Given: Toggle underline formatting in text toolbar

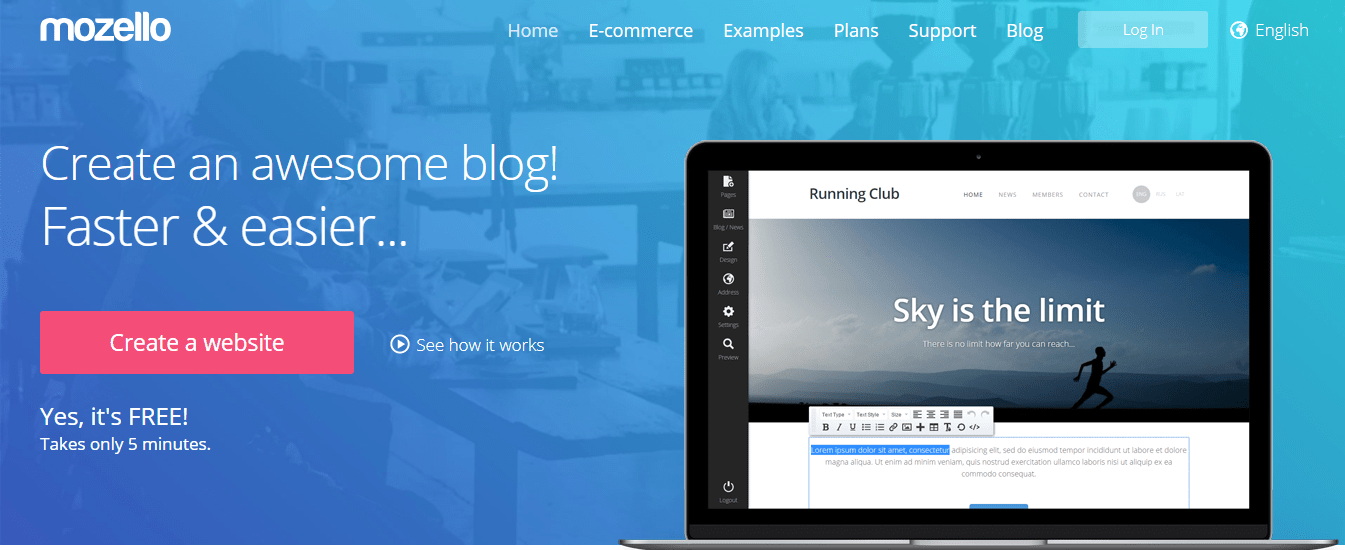Looking at the screenshot, I should [x=852, y=427].
